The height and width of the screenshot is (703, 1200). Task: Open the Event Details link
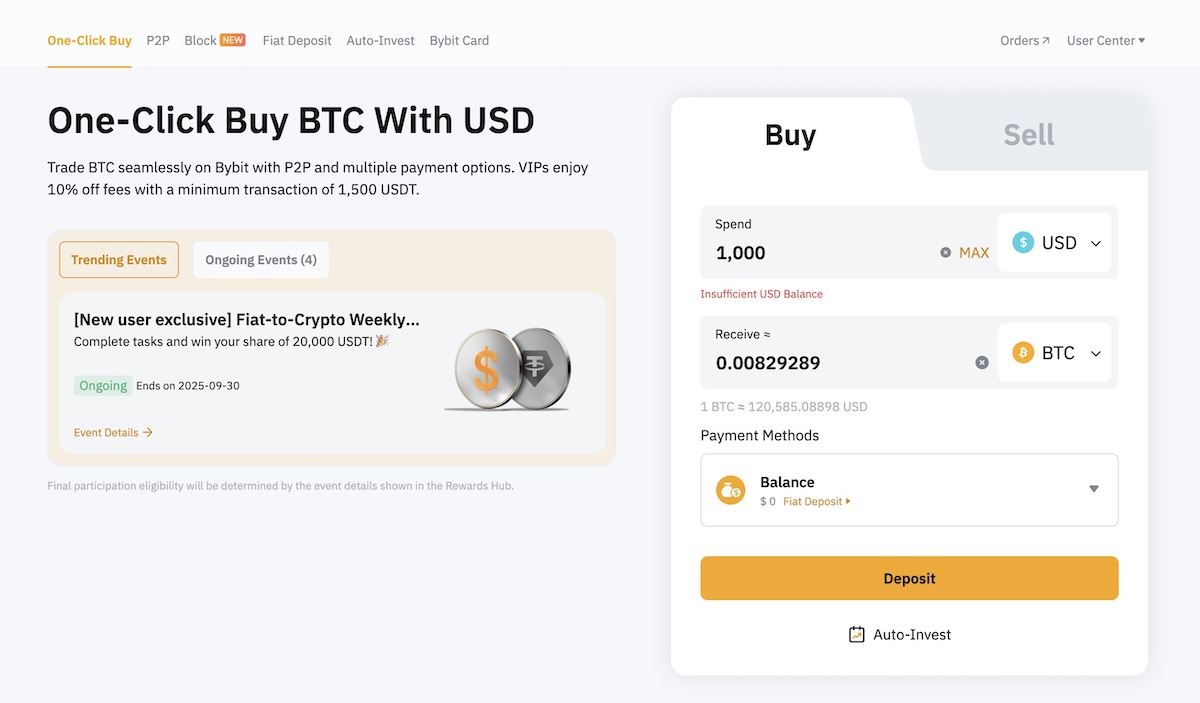pos(112,432)
